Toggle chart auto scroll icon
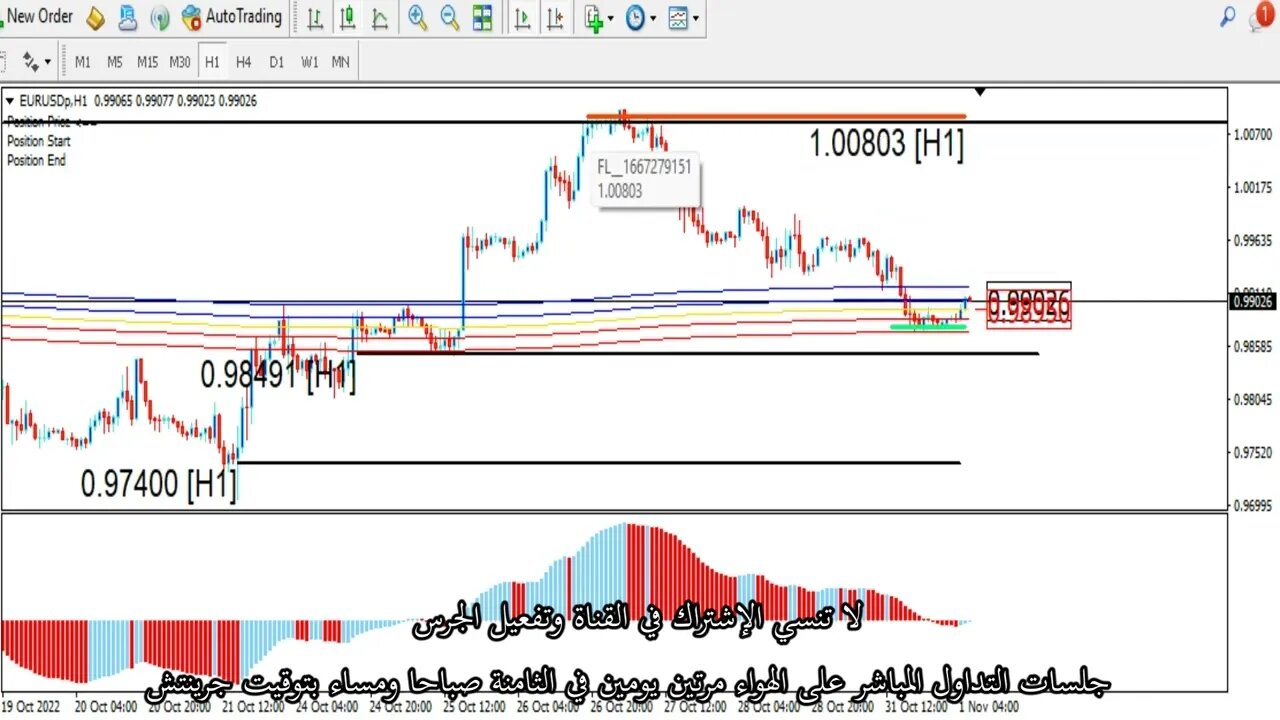The width and height of the screenshot is (1280, 720). coord(521,17)
